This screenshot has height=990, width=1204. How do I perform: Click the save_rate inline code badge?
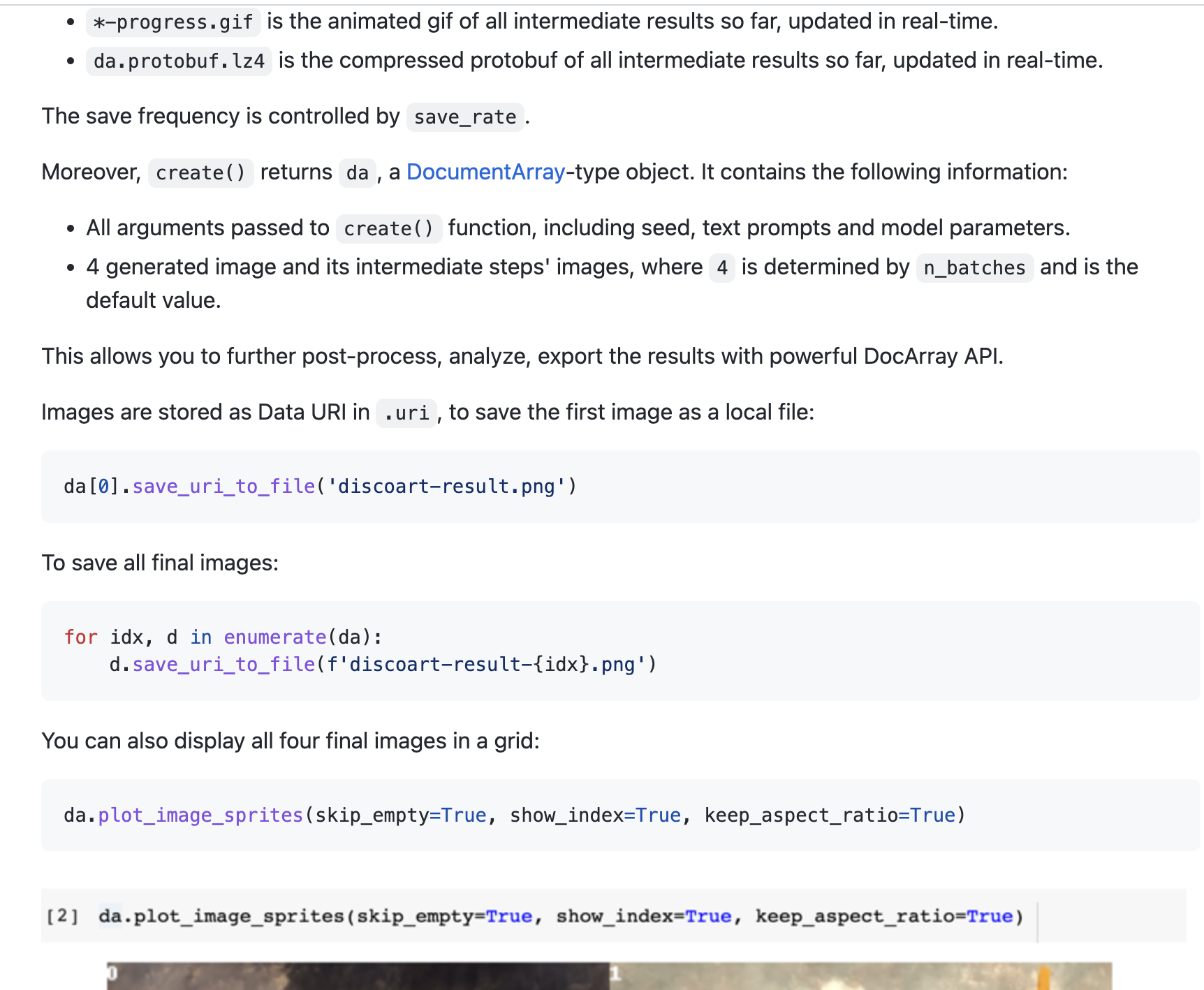[x=464, y=117]
